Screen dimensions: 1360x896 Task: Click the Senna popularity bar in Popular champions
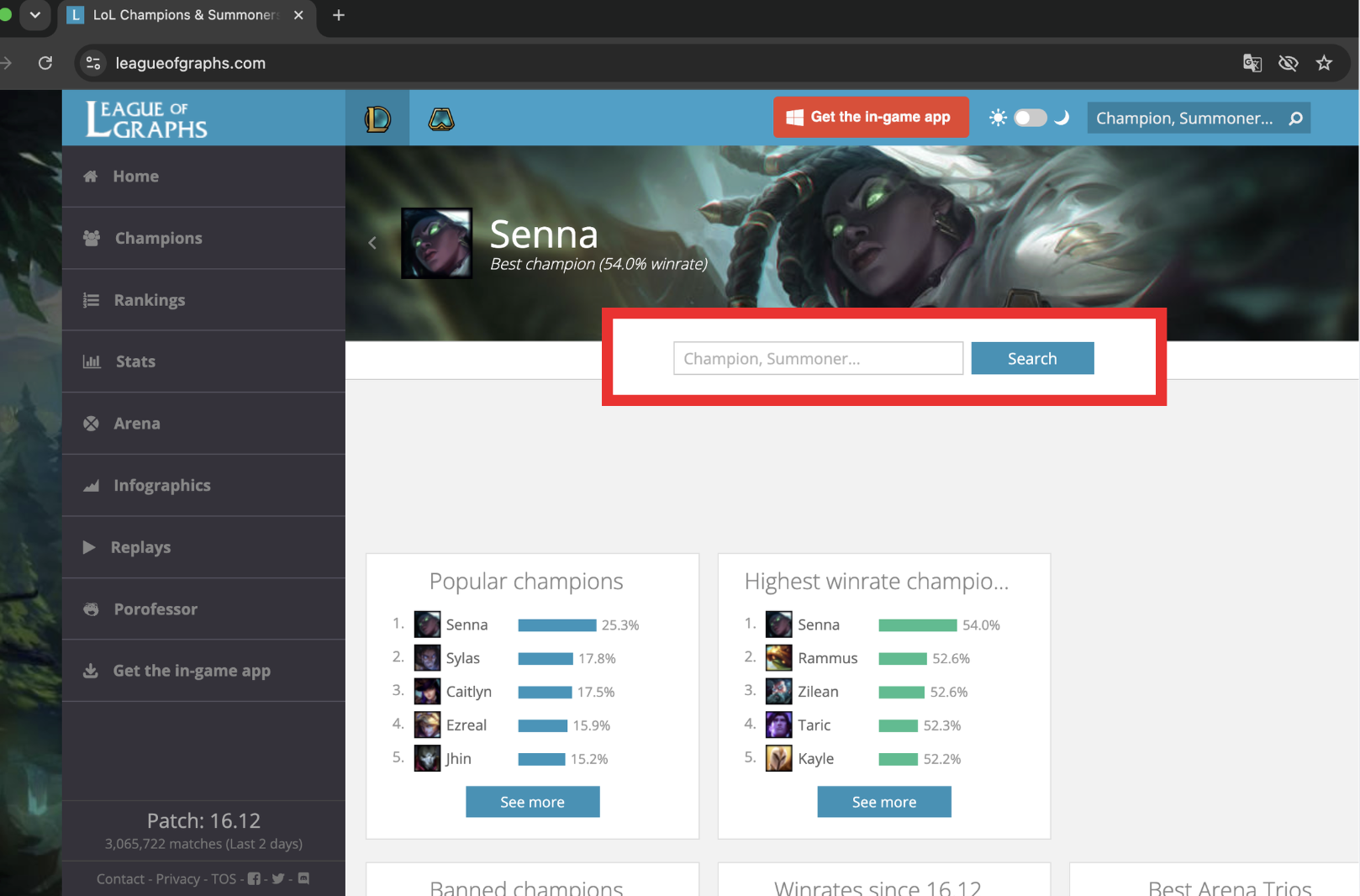click(556, 625)
